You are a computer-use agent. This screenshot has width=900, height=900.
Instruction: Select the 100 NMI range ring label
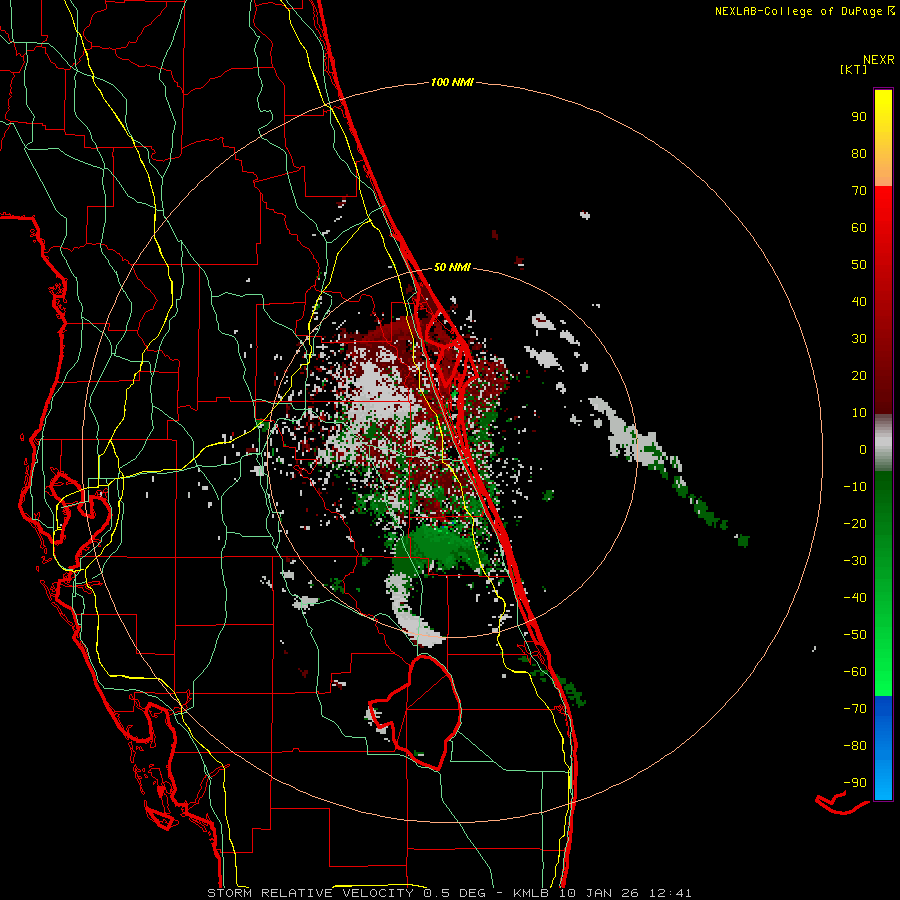click(x=452, y=83)
